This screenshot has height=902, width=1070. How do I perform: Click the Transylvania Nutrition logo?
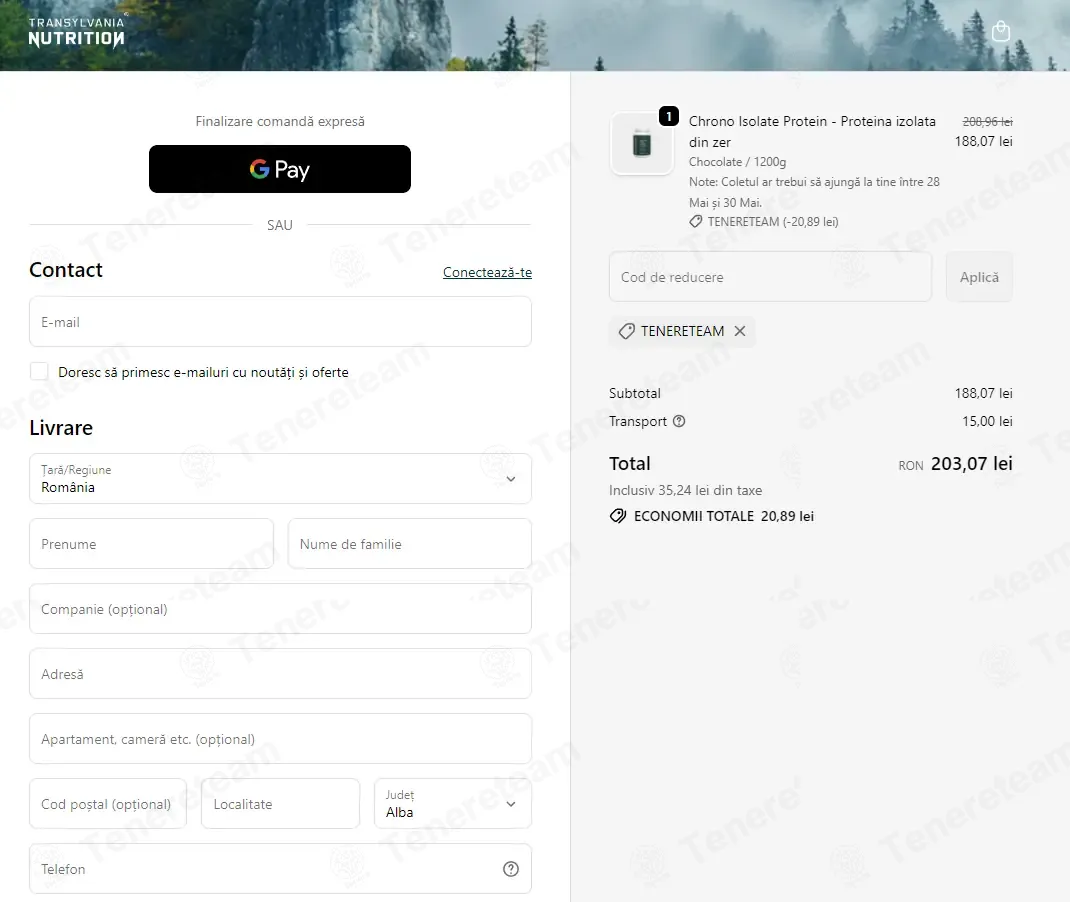pyautogui.click(x=76, y=31)
